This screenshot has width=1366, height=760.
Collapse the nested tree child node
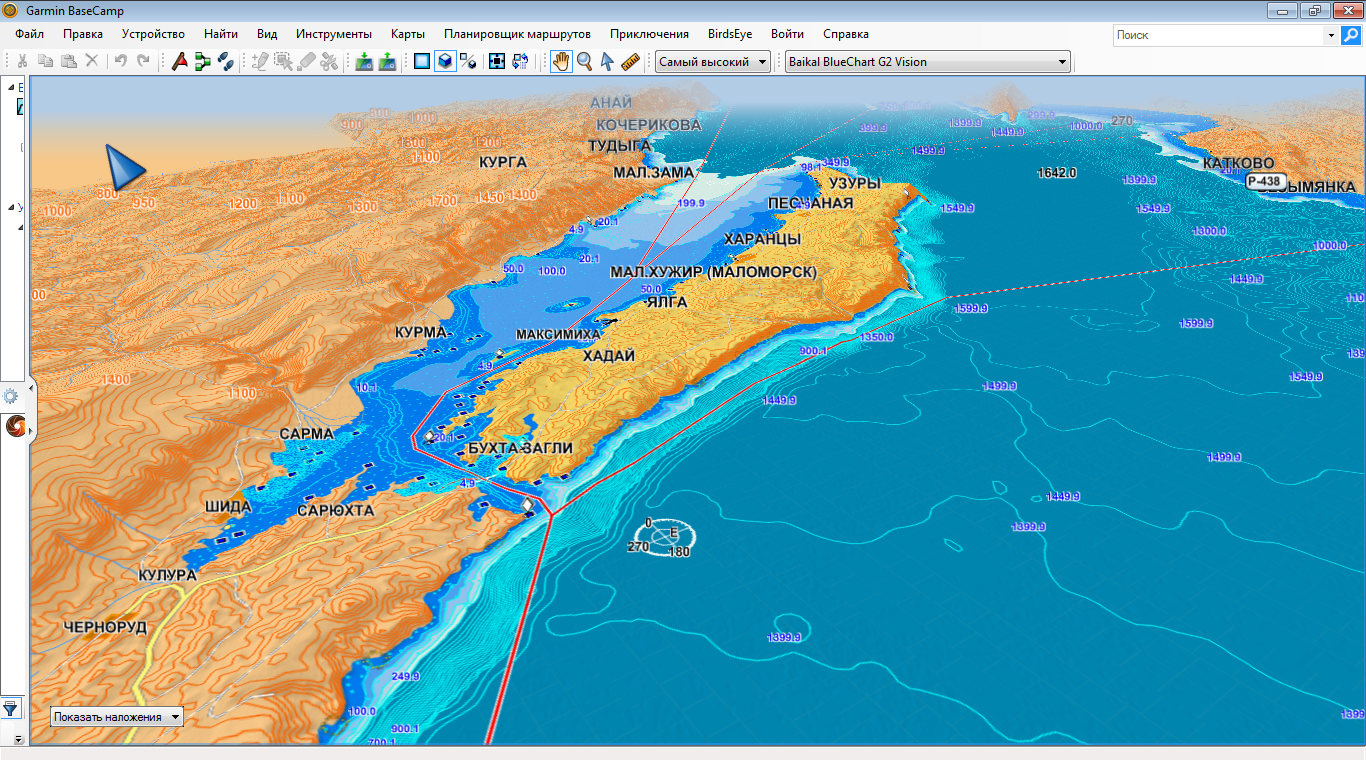(20, 227)
